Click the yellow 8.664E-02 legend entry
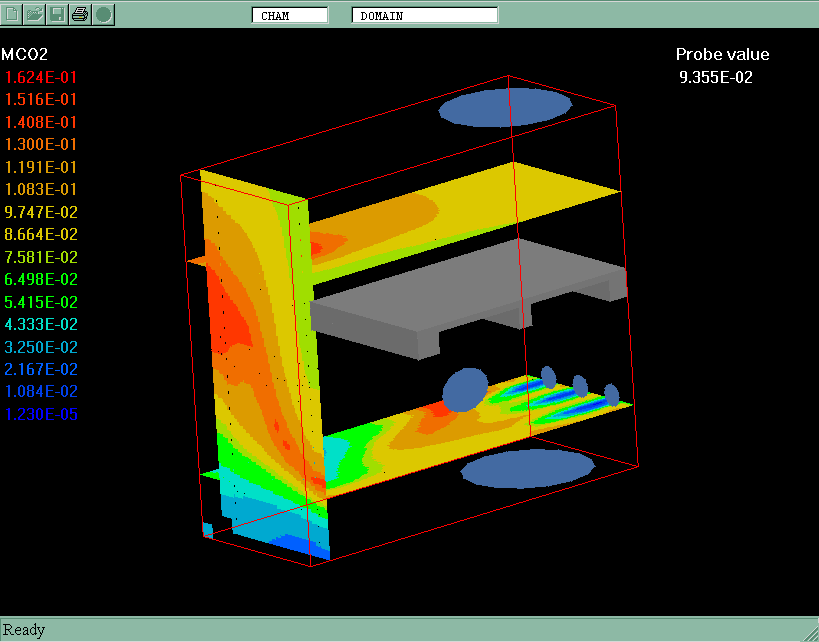 [41, 234]
